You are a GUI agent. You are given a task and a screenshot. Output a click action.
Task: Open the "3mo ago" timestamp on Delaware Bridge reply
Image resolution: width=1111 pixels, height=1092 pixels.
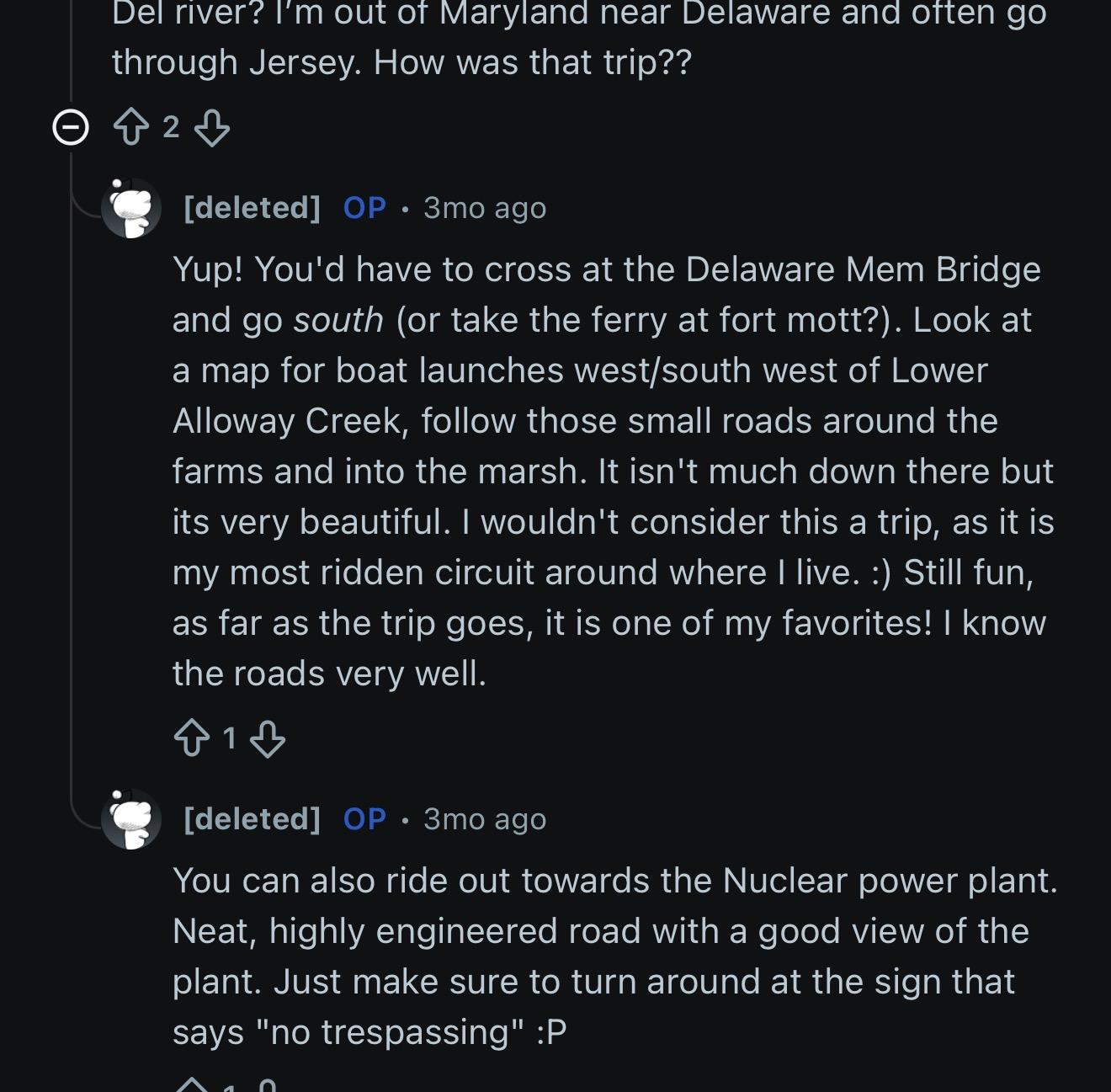pyautogui.click(x=485, y=208)
